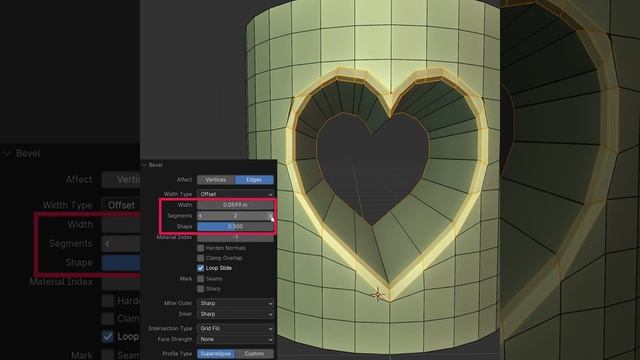Enable the Mark Sharp checkbox
Image resolution: width=640 pixels, height=360 pixels.
(x=200, y=289)
